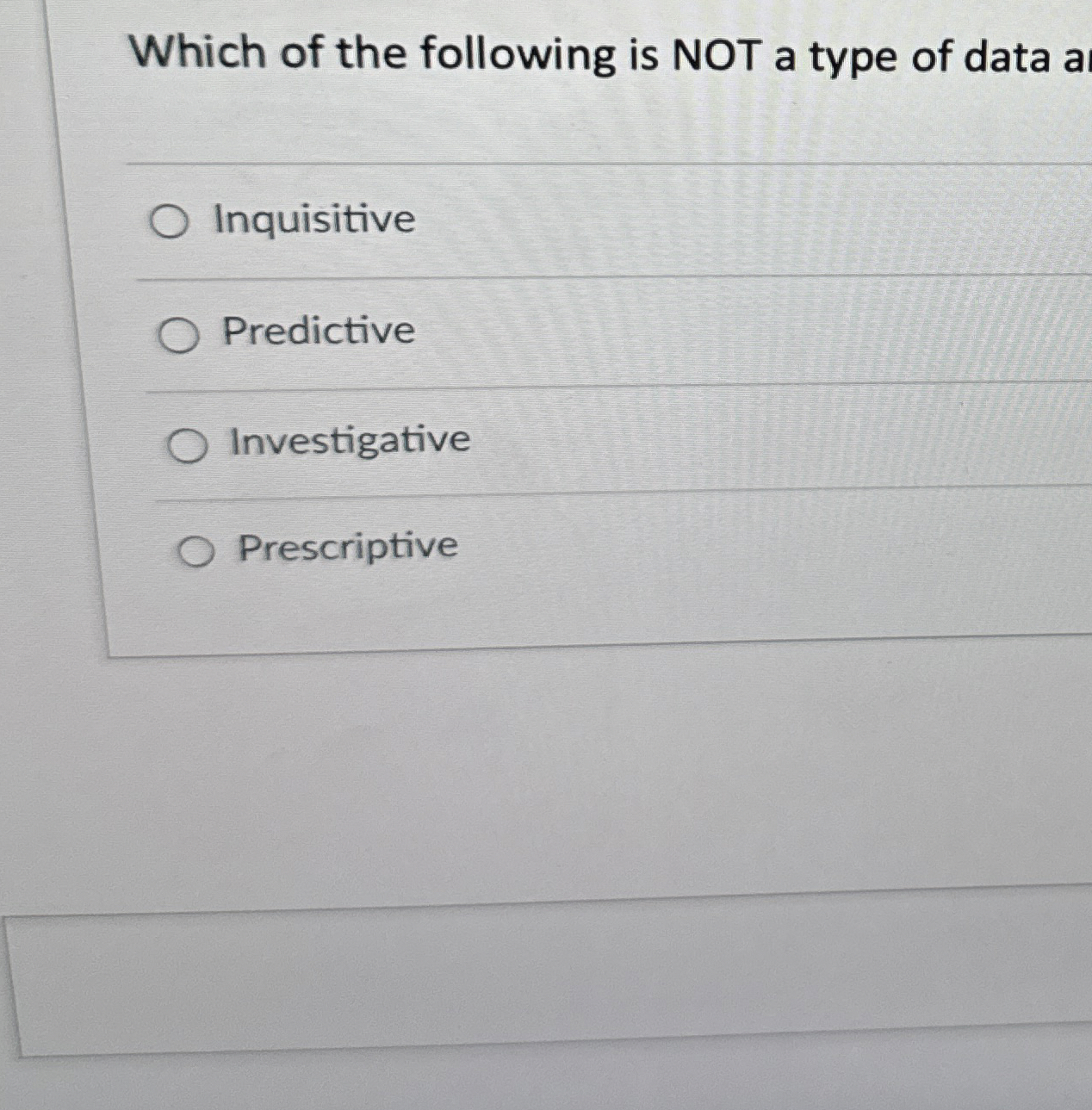Click the answer text labeled Inquisitive

315,219
